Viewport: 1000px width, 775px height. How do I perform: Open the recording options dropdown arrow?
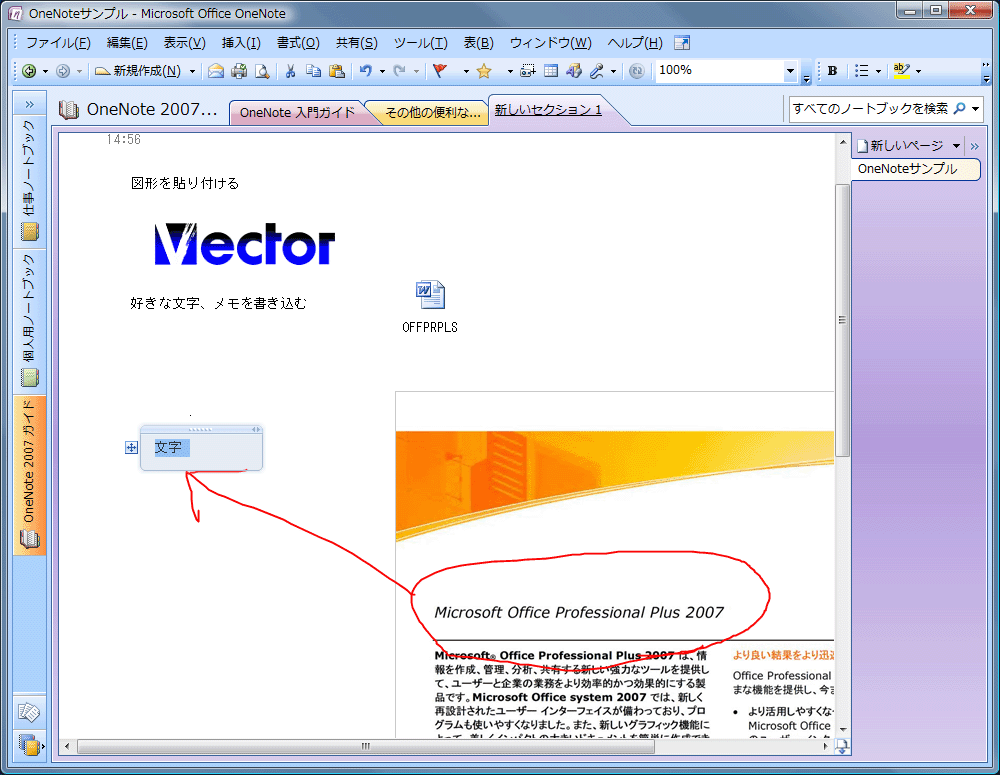click(x=614, y=71)
